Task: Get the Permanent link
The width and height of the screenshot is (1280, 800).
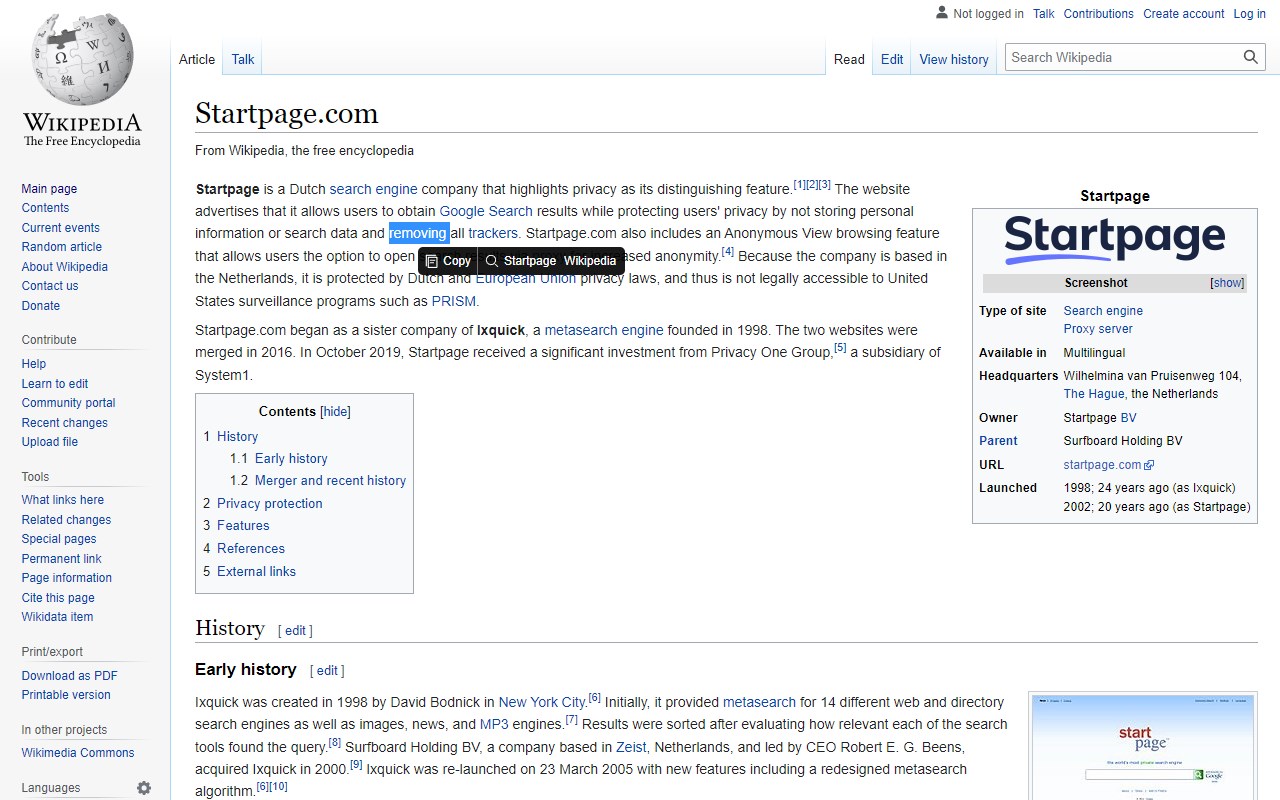Action: 62,559
